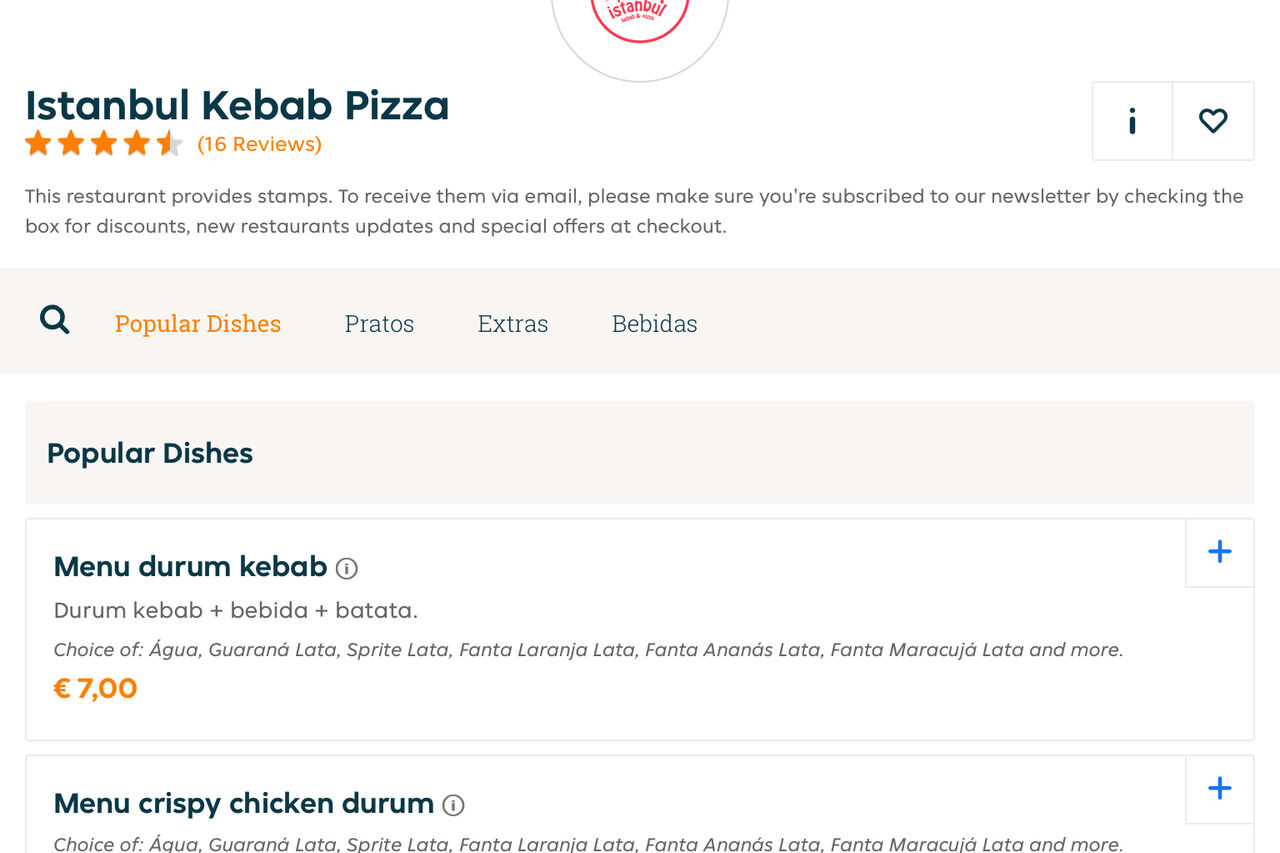Image resolution: width=1280 pixels, height=853 pixels.
Task: Add restaurant to favorites with heart icon
Action: 1213,121
